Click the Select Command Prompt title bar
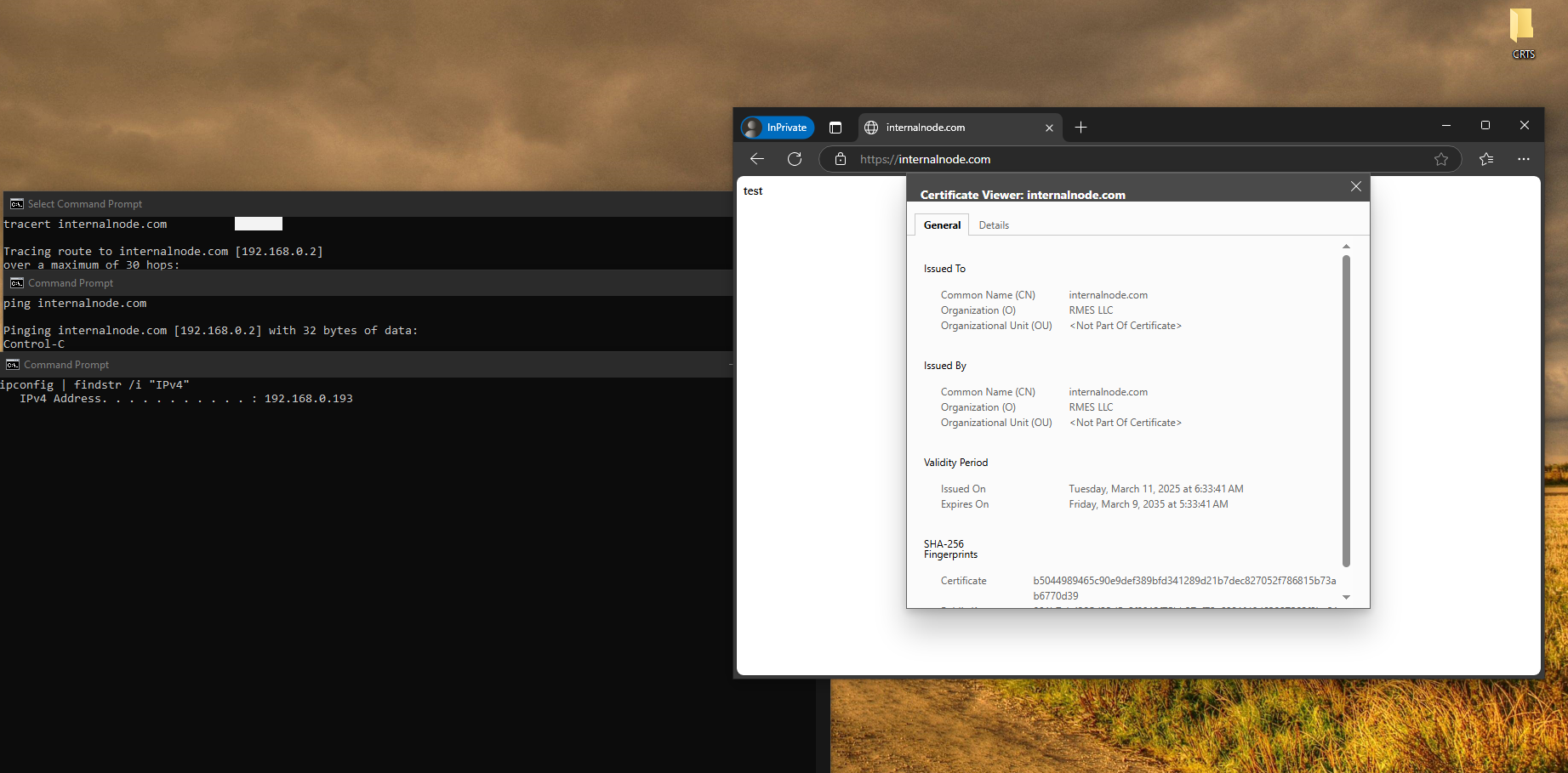This screenshot has width=1568, height=773. 368,204
